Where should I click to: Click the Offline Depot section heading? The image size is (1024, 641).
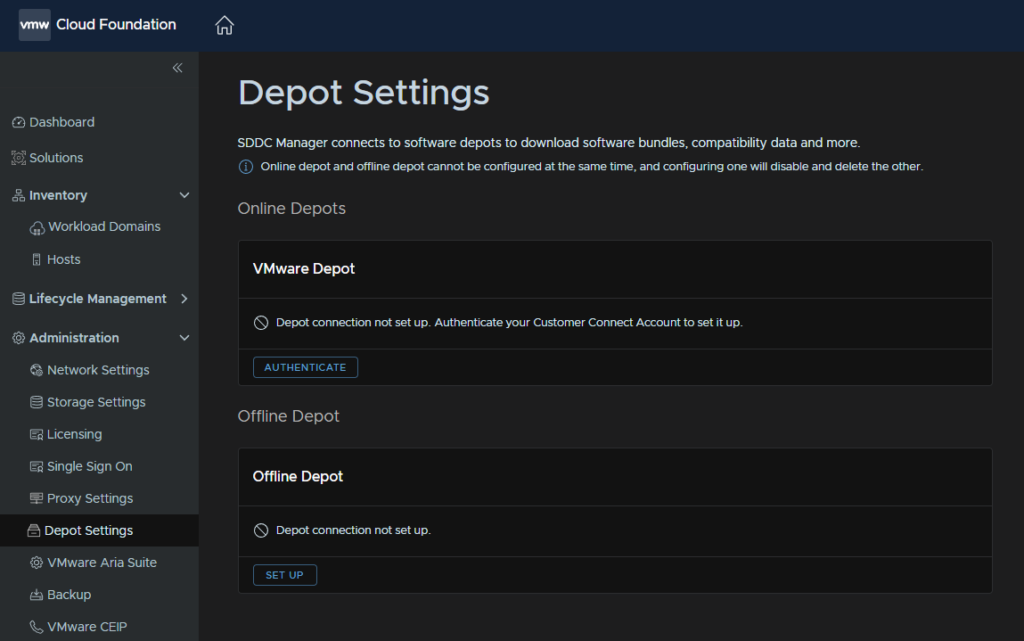coord(289,416)
